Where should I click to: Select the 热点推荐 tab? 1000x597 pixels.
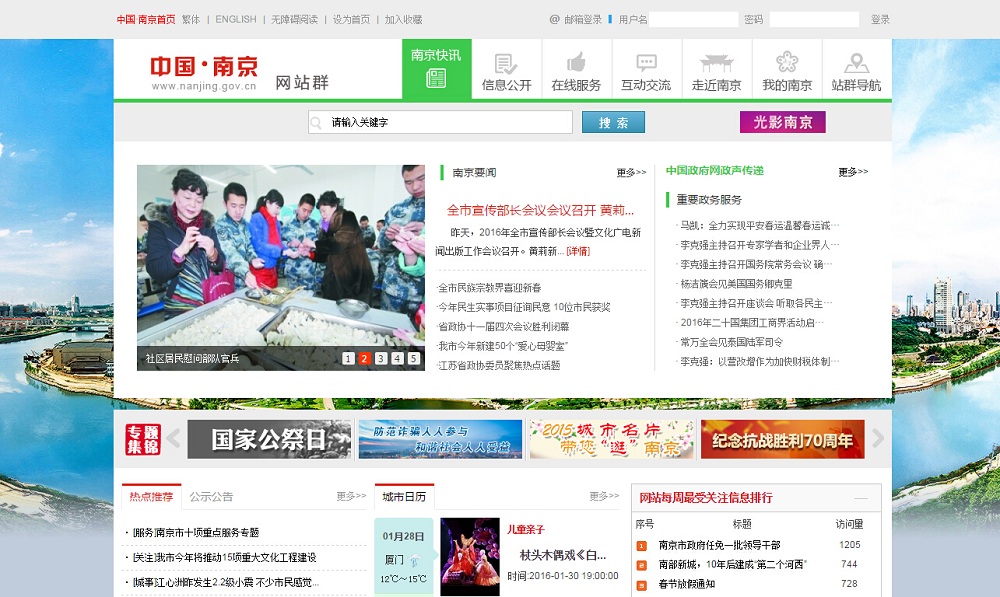(x=151, y=496)
